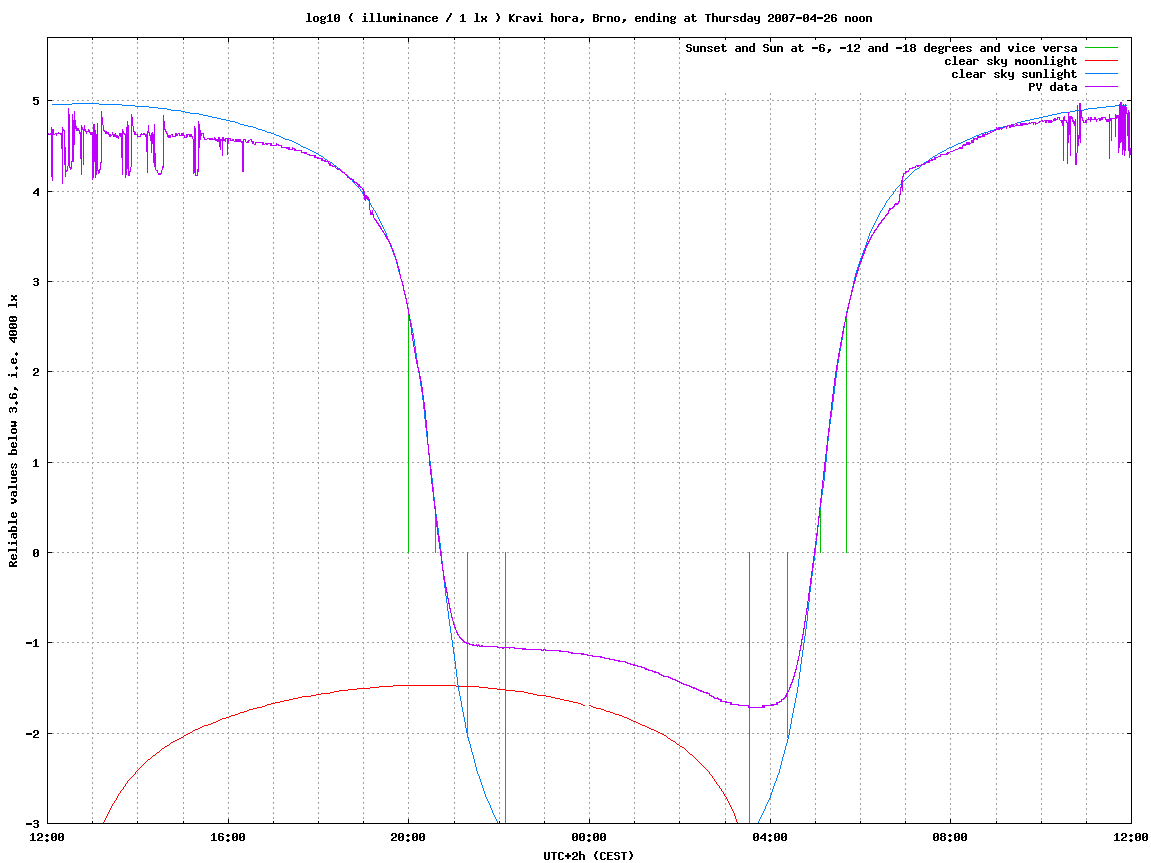This screenshot has height=863, width=1151.
Task: Click the y-axis tick label -3
Action: tap(33, 823)
